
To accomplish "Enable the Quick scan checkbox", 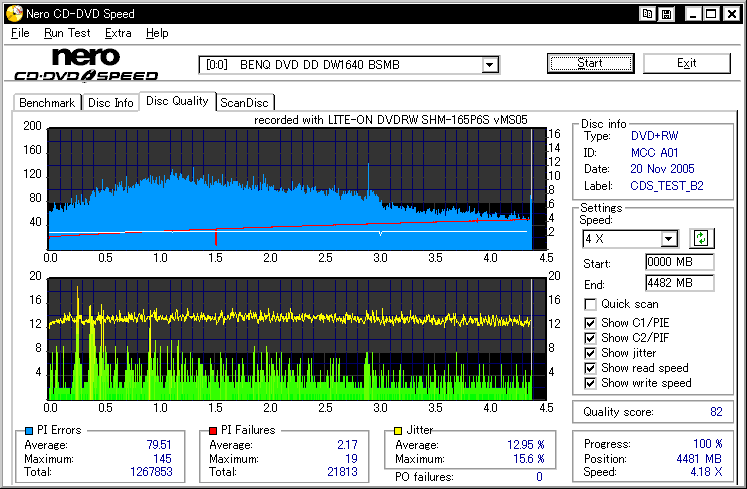I will tap(591, 304).
